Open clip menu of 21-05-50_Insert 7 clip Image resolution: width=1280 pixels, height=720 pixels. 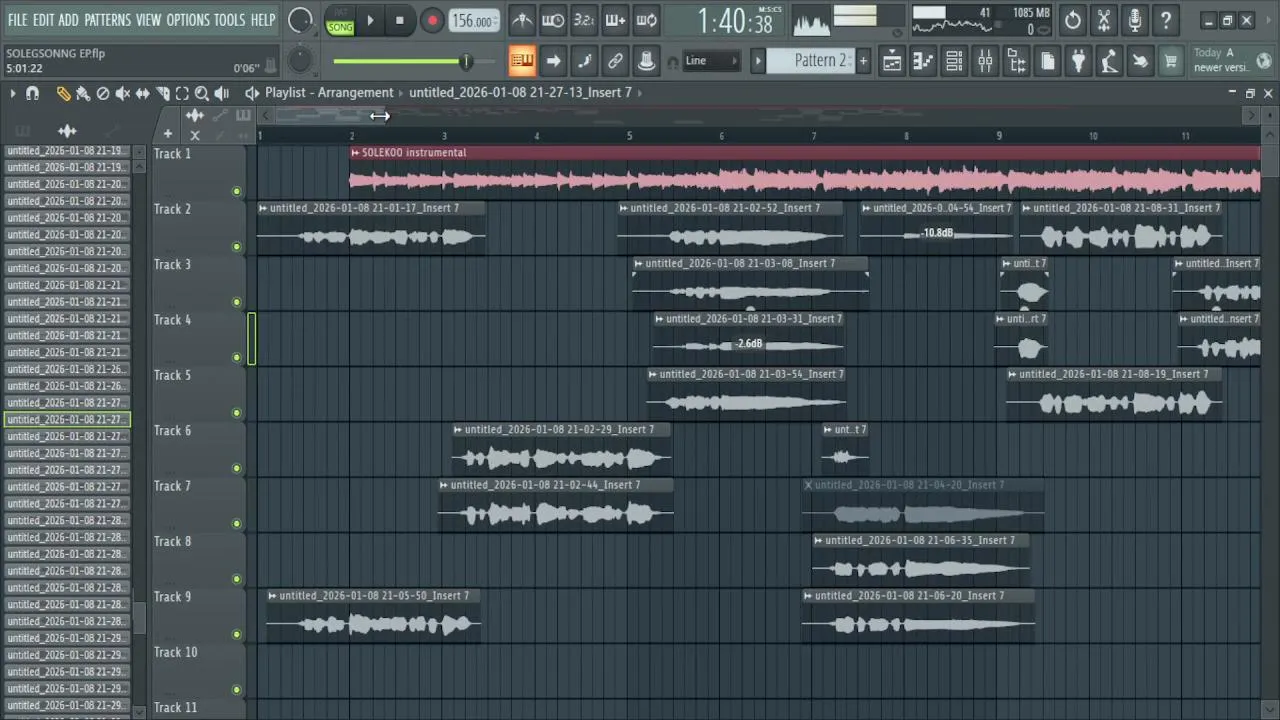[273, 596]
